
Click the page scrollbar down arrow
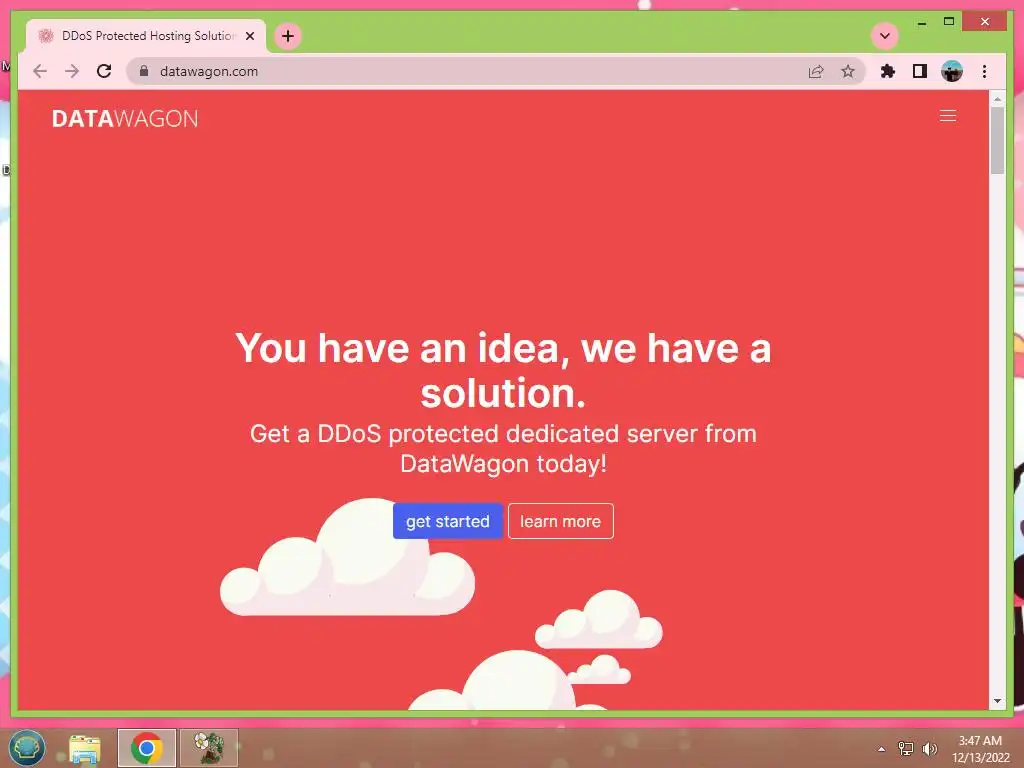pyautogui.click(x=997, y=701)
